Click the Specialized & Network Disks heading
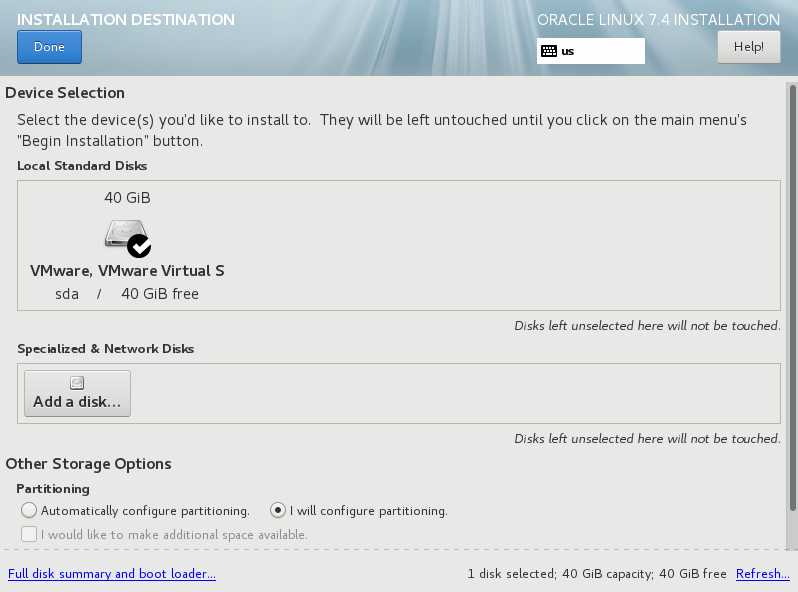The width and height of the screenshot is (798, 592). coord(106,349)
